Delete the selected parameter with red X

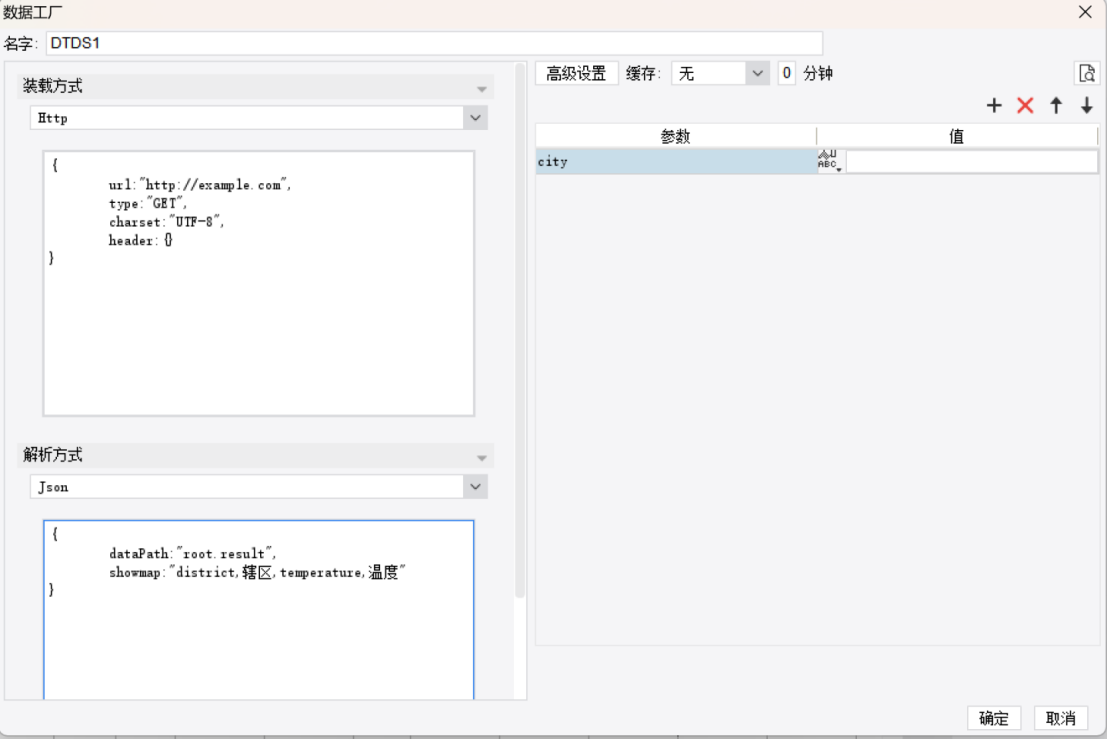(x=1025, y=106)
